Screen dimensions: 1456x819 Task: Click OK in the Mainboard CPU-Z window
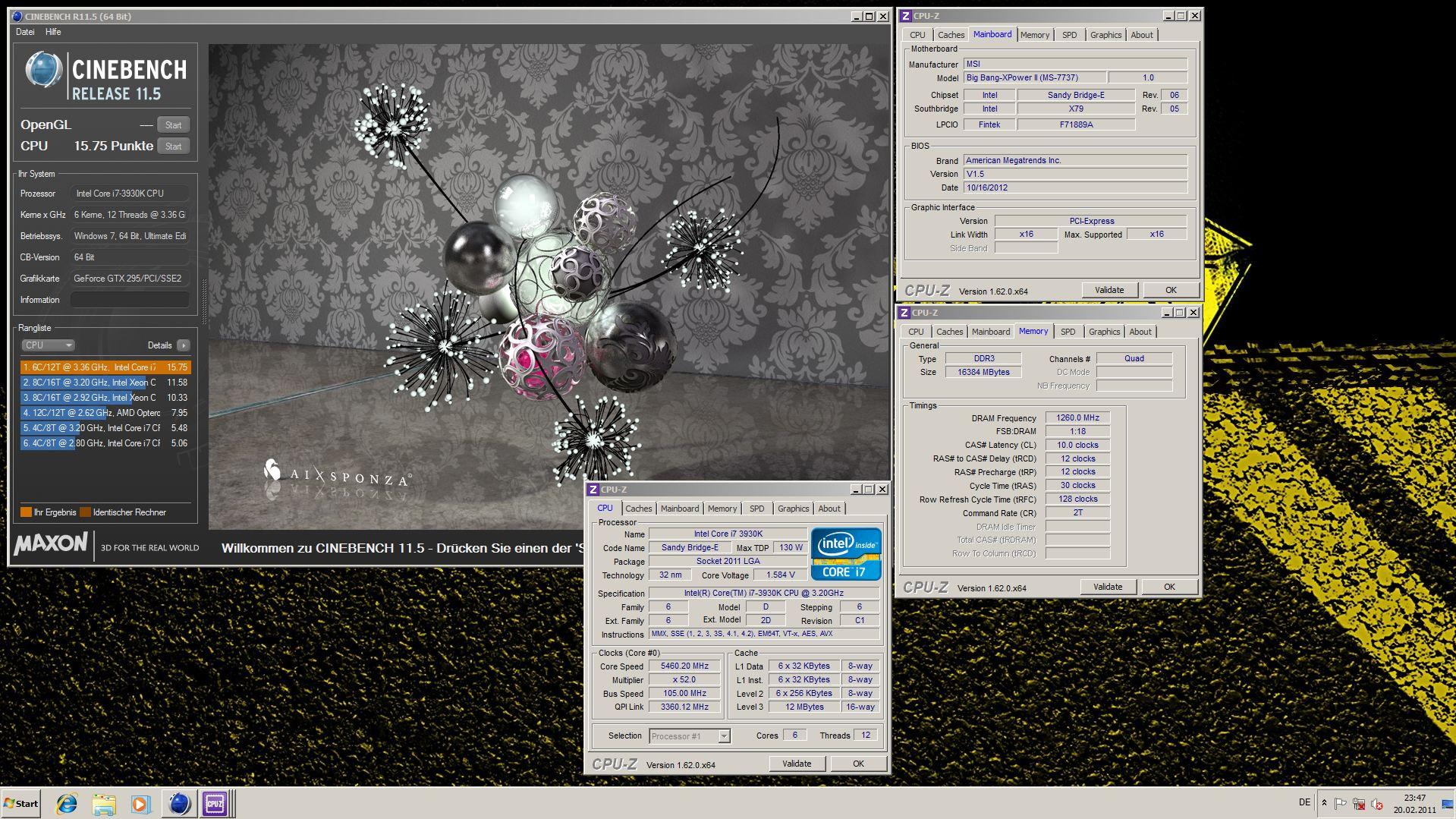(1171, 290)
